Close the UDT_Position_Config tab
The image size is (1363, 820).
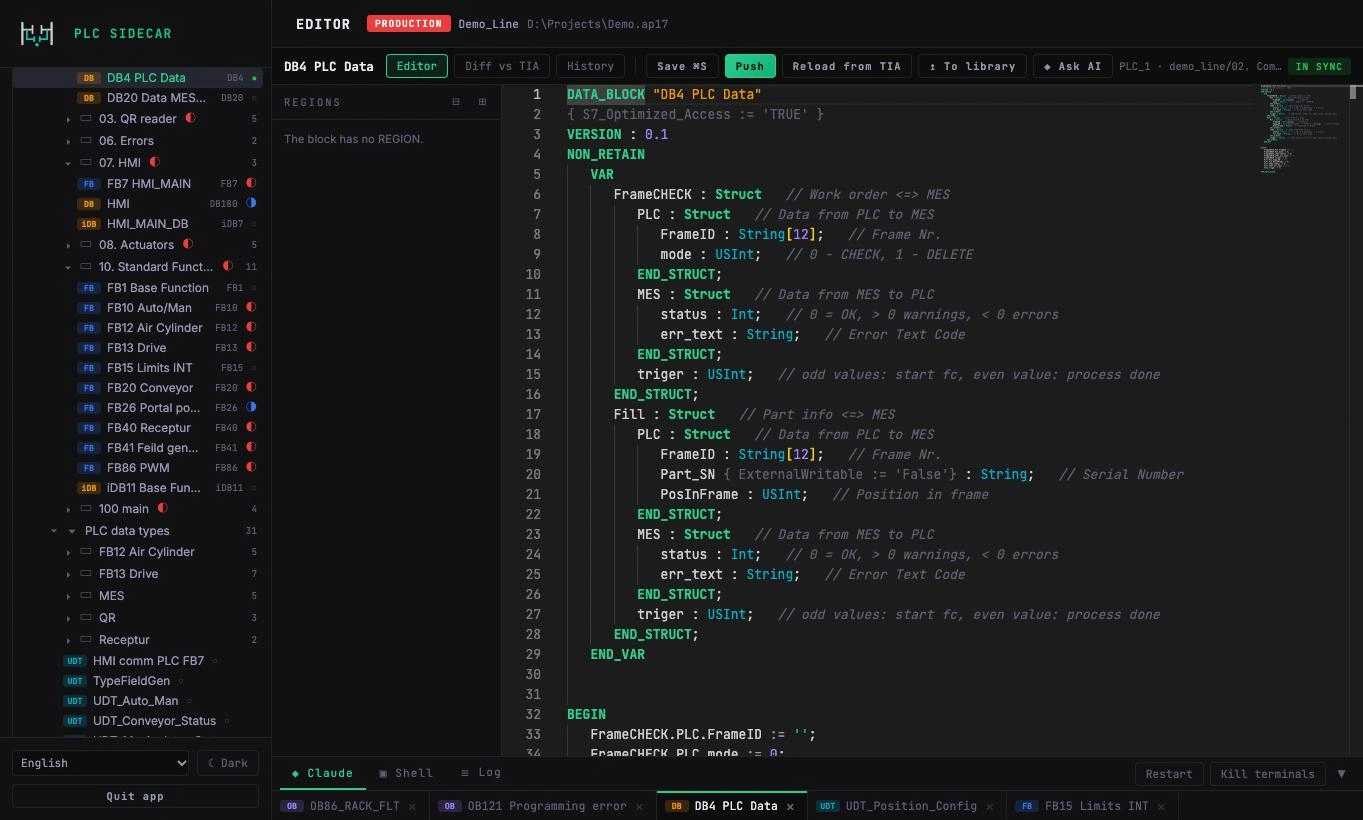coord(990,806)
